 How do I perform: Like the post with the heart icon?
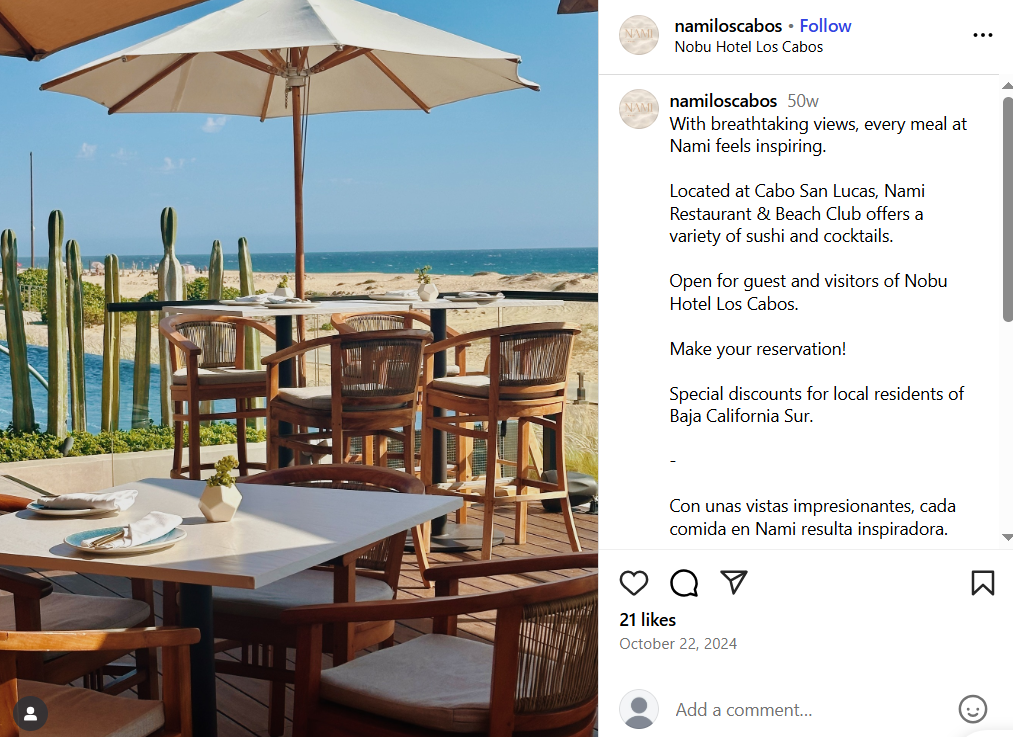click(x=633, y=583)
